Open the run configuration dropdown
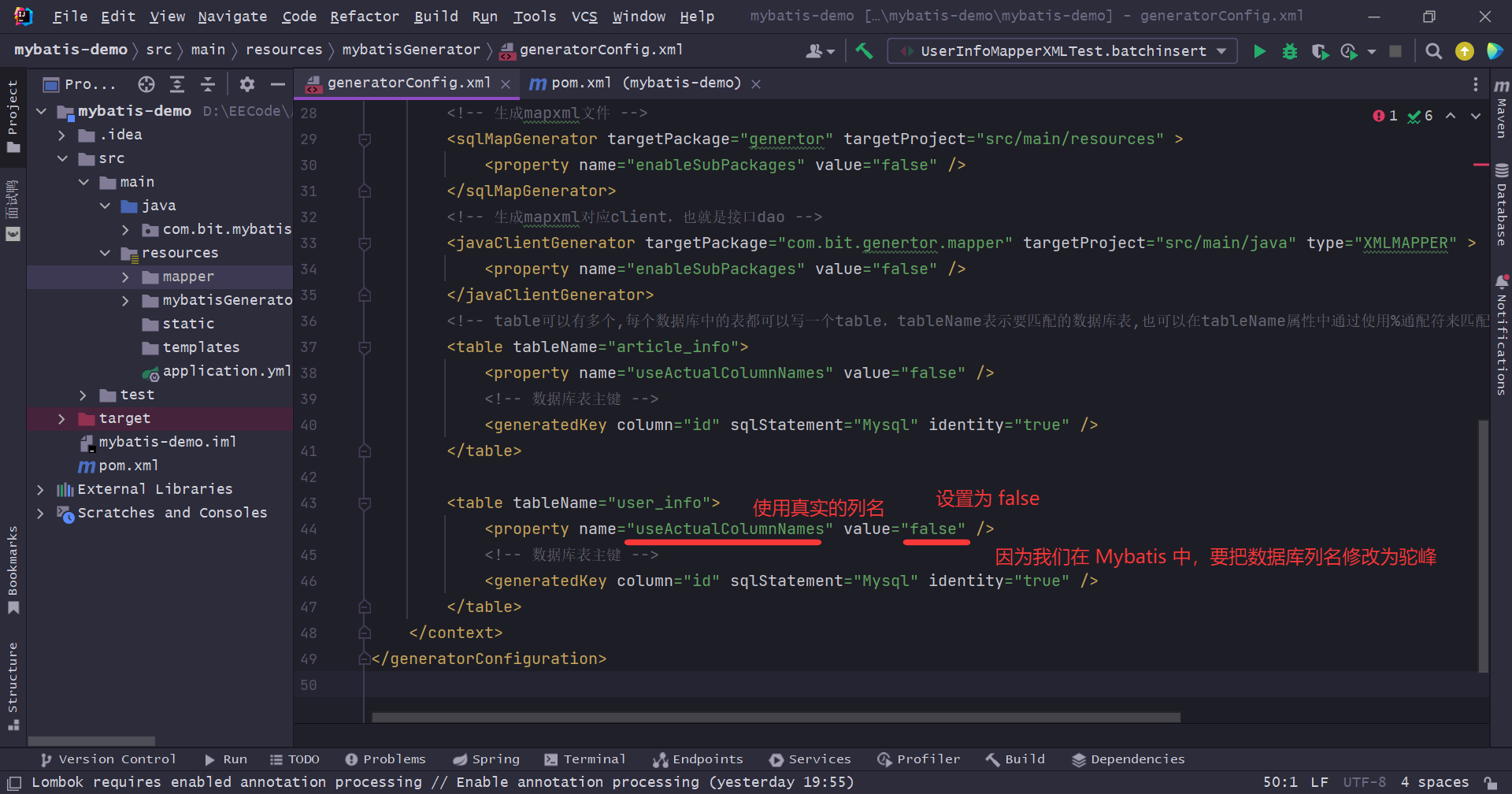Screen dimensions: 1512x794 coord(1062,51)
